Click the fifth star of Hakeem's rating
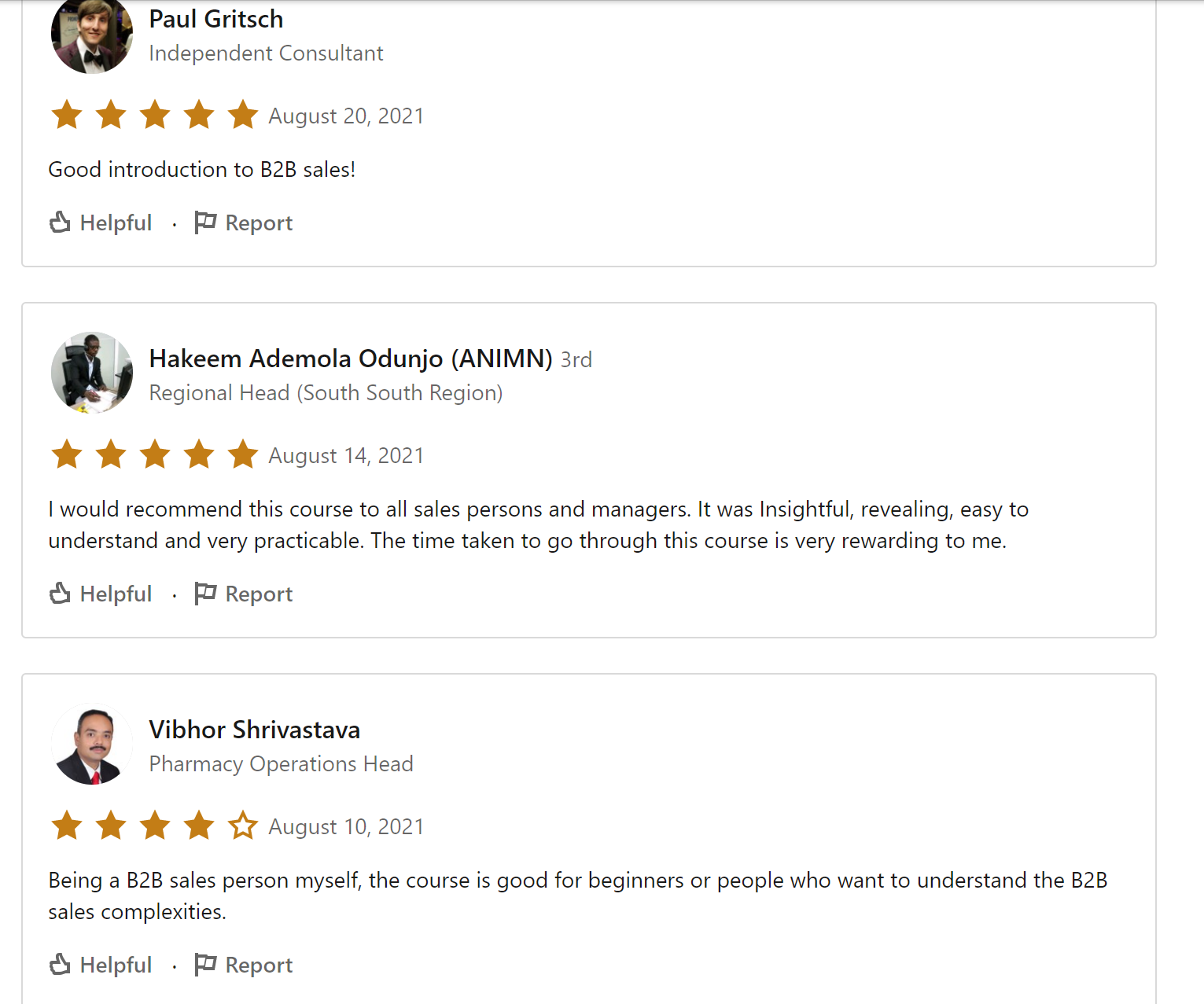This screenshot has height=1004, width=1204. click(x=243, y=454)
